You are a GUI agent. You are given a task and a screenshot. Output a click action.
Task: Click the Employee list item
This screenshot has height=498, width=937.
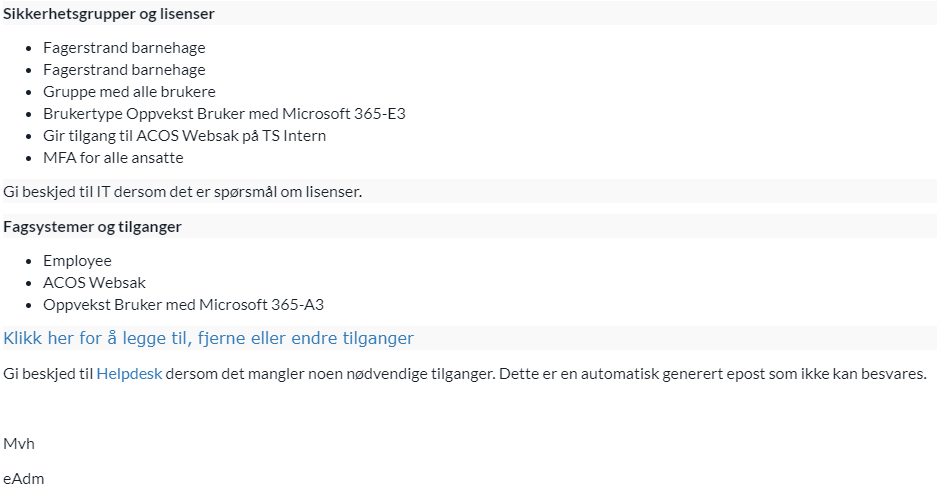(77, 261)
